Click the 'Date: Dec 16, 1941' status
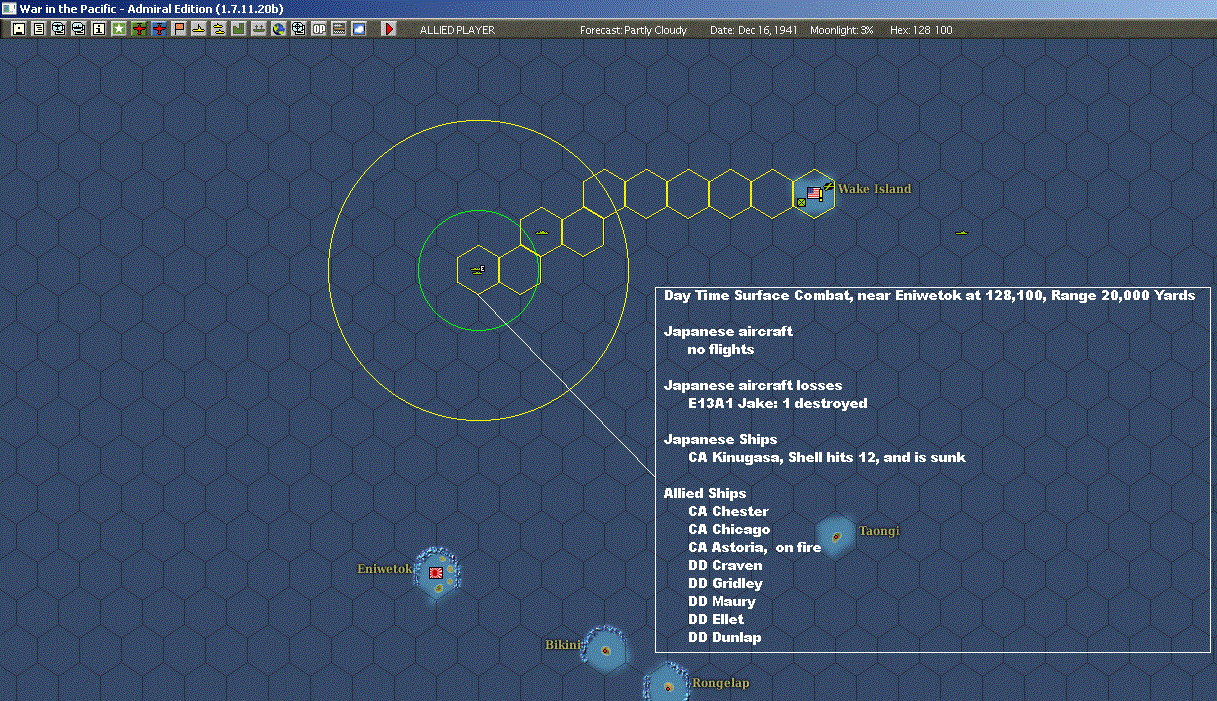1217x701 pixels. 754,30
